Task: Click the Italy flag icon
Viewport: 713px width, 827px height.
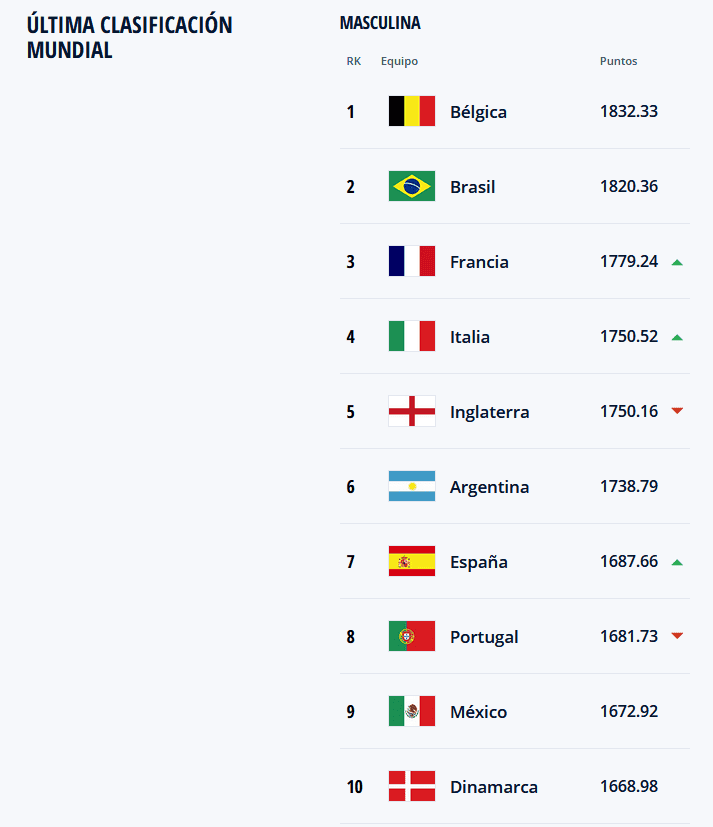Action: (411, 336)
